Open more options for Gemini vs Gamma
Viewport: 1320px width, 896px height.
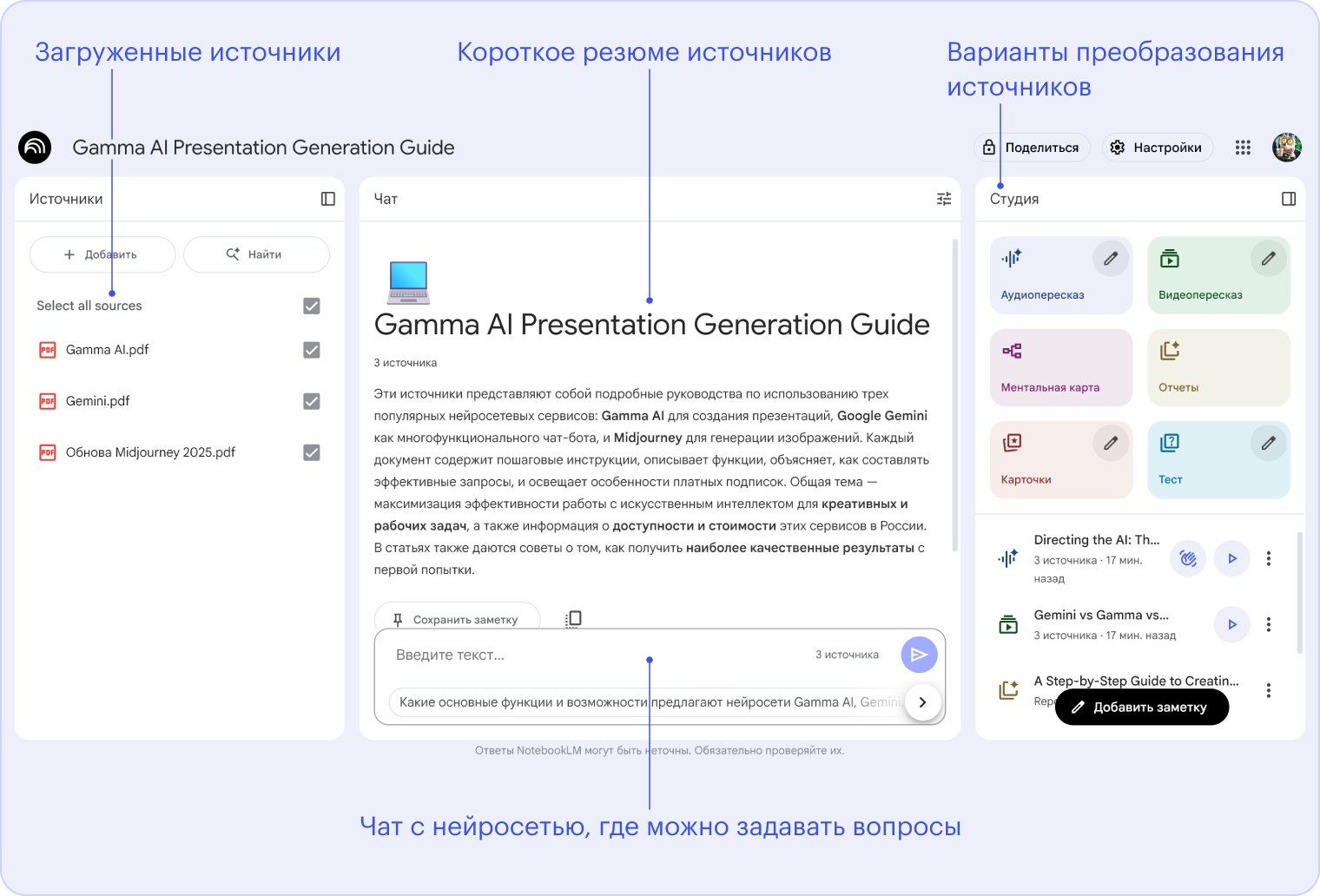tap(1269, 624)
